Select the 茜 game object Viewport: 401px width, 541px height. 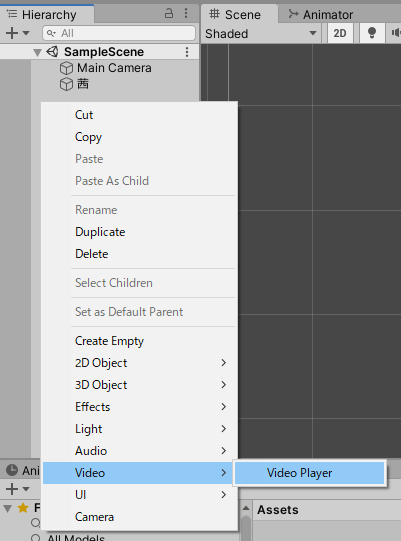82,84
